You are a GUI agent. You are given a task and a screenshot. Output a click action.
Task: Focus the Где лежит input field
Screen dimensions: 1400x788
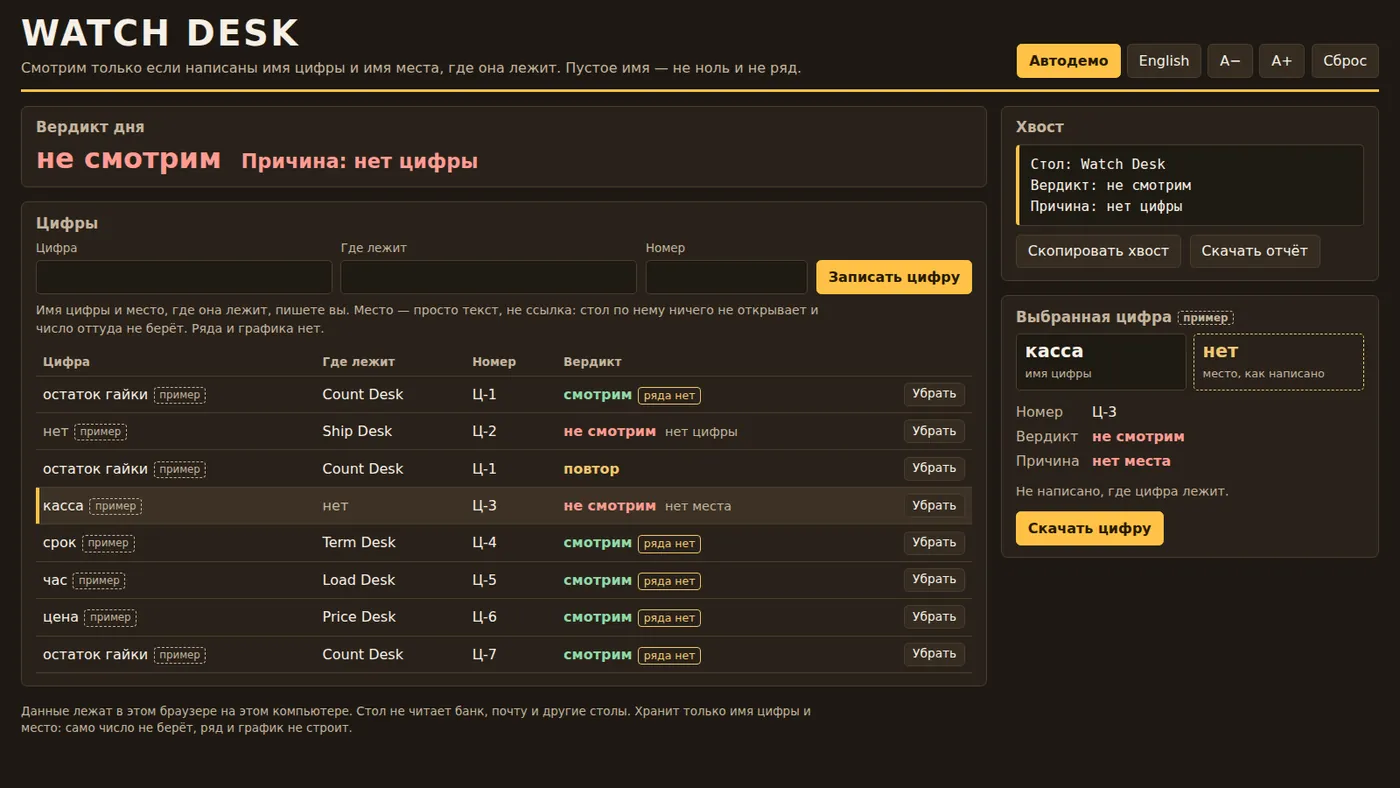pyautogui.click(x=488, y=277)
